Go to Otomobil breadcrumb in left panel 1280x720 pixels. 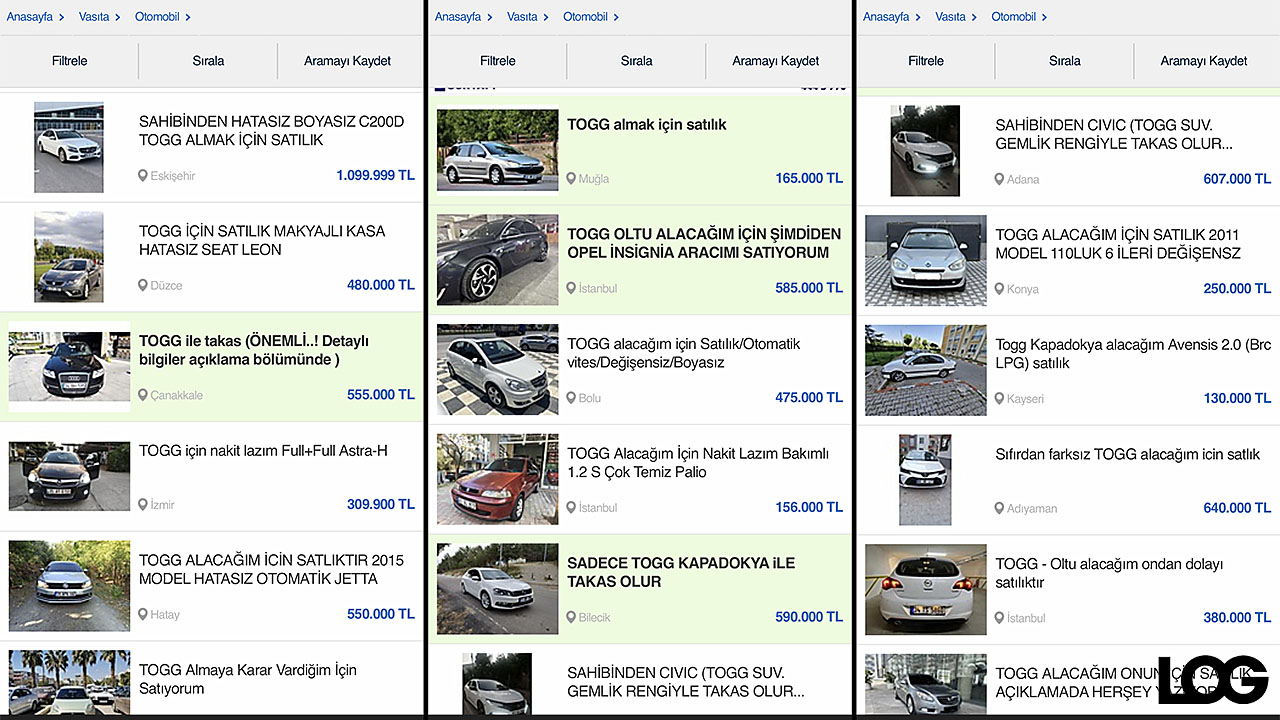pos(157,17)
